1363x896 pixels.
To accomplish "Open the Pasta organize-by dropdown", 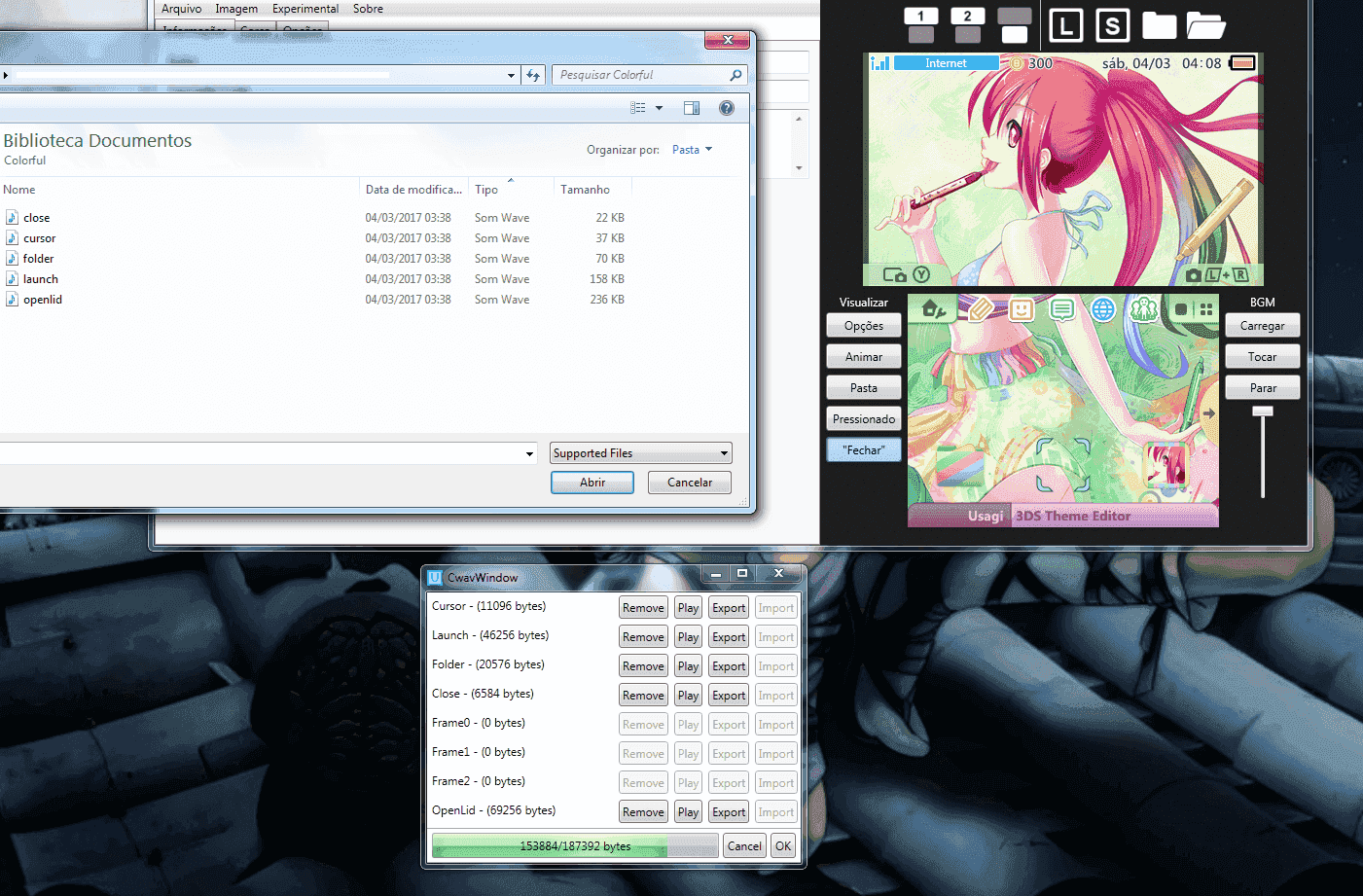I will click(693, 150).
